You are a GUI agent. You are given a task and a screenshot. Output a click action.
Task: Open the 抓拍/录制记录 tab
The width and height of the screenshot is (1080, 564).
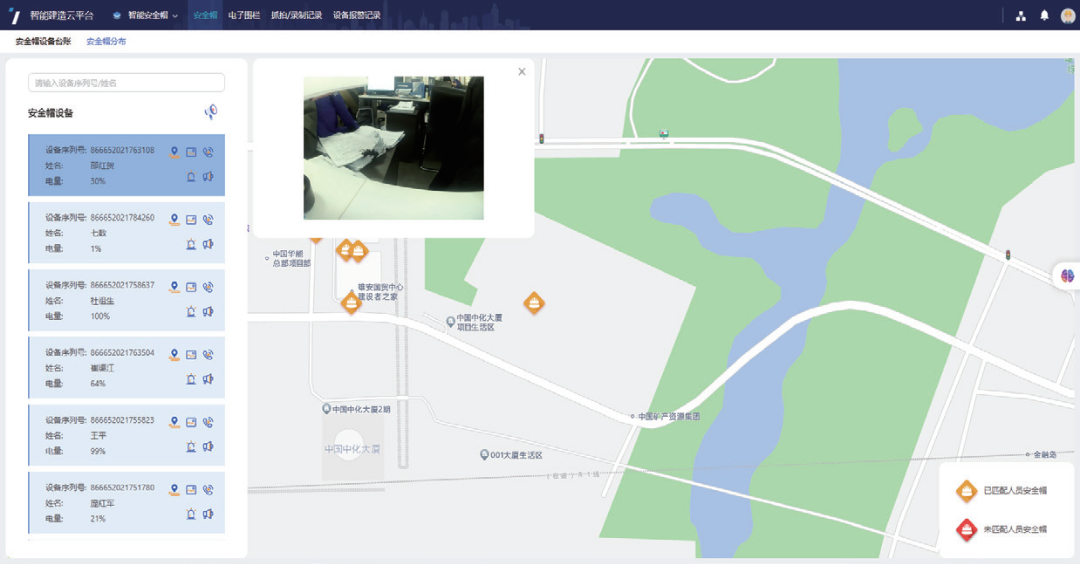296,15
